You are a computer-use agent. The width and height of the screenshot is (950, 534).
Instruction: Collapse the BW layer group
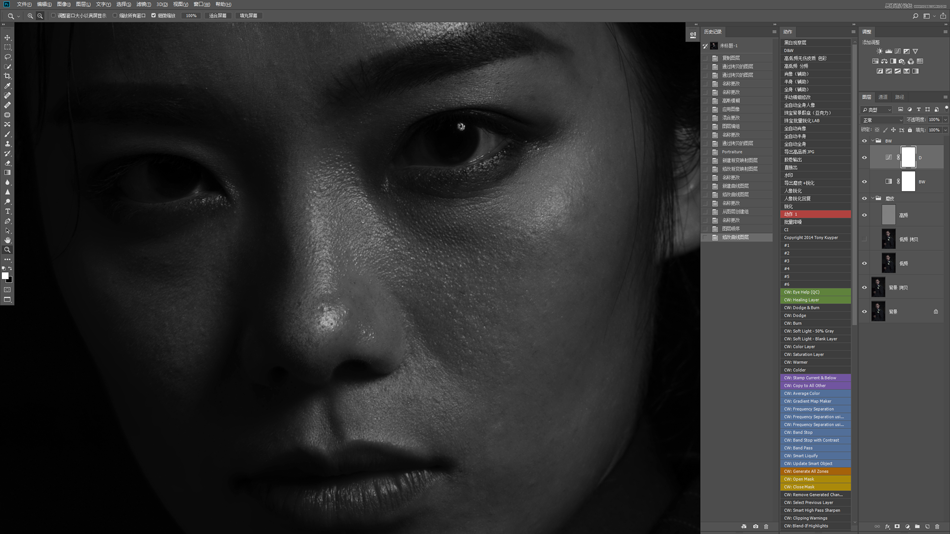tap(872, 141)
